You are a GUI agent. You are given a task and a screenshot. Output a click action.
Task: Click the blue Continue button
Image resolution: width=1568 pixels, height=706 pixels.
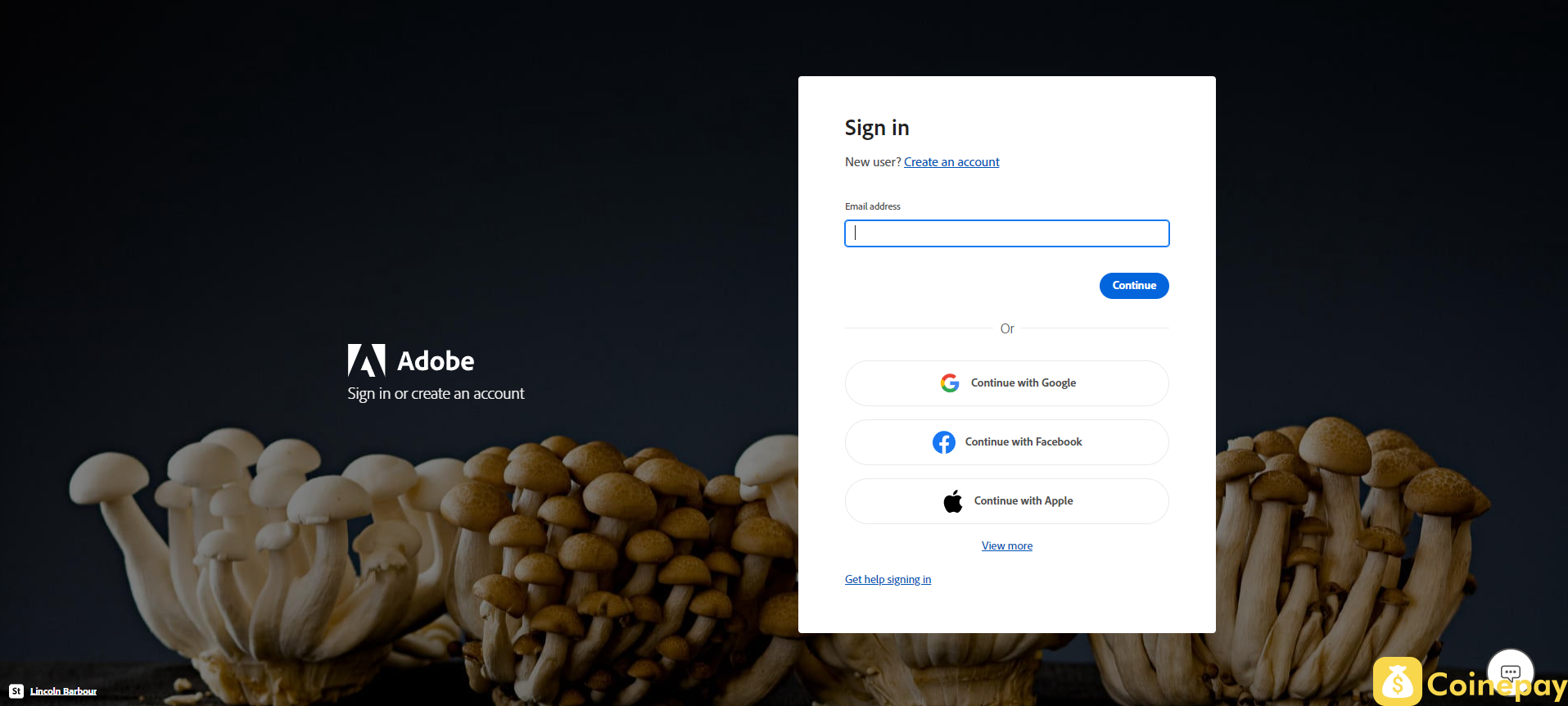[x=1134, y=286]
